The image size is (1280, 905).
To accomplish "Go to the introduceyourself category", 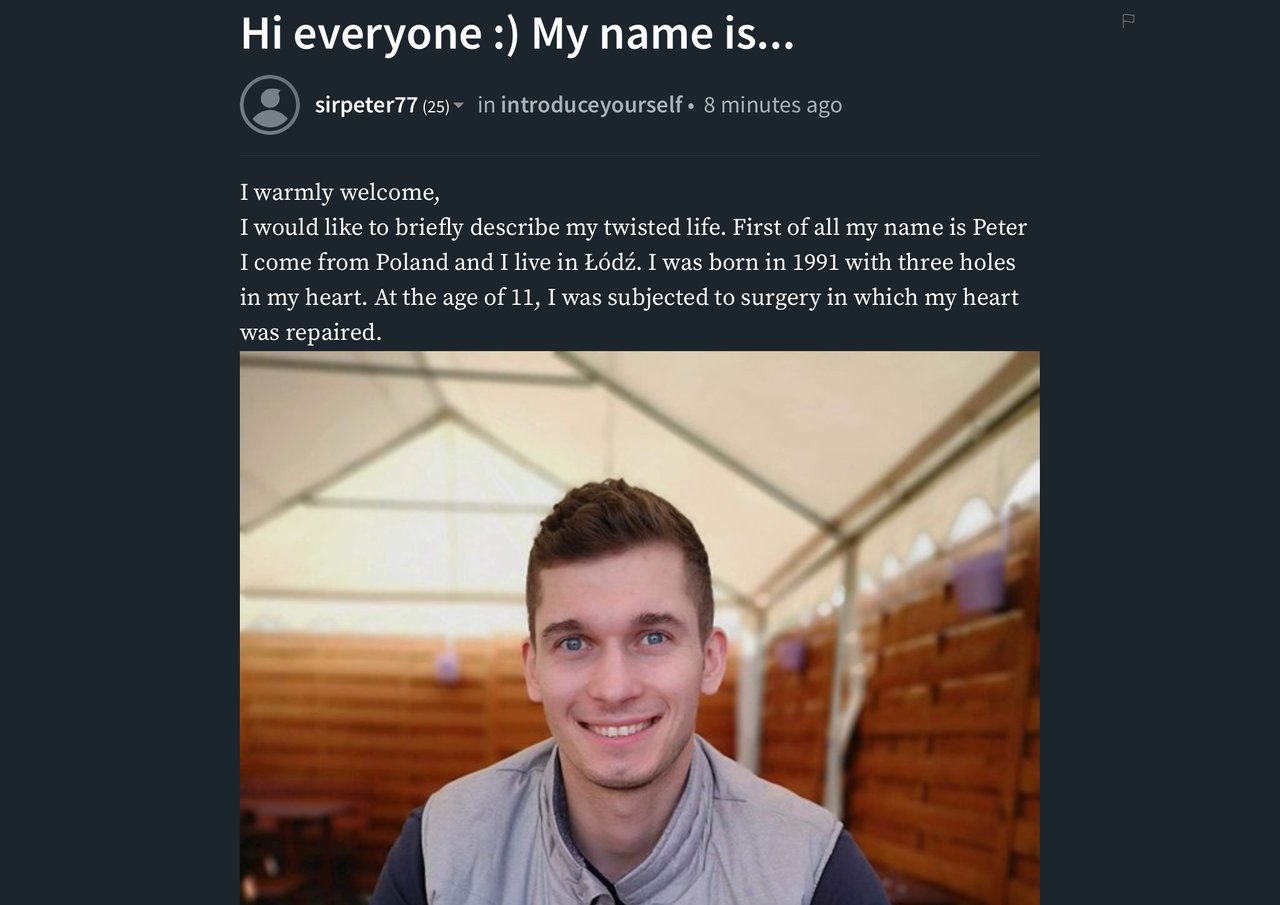I will point(591,105).
